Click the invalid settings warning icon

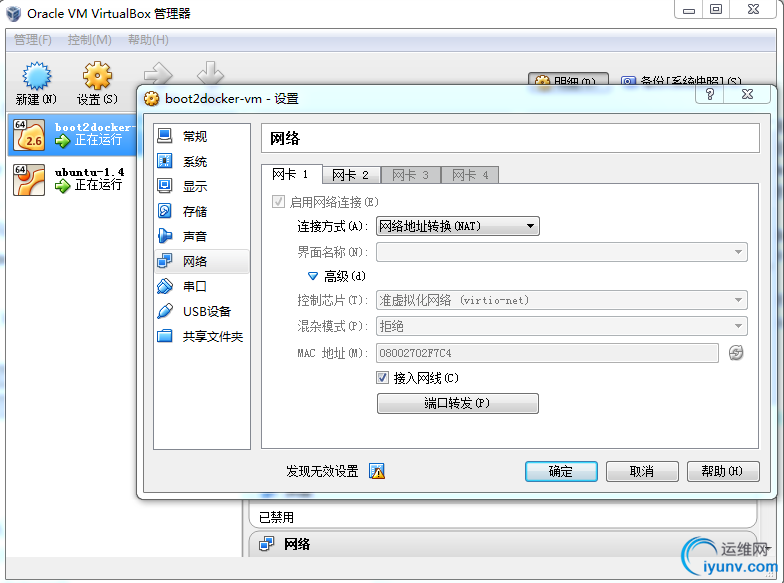click(x=377, y=471)
